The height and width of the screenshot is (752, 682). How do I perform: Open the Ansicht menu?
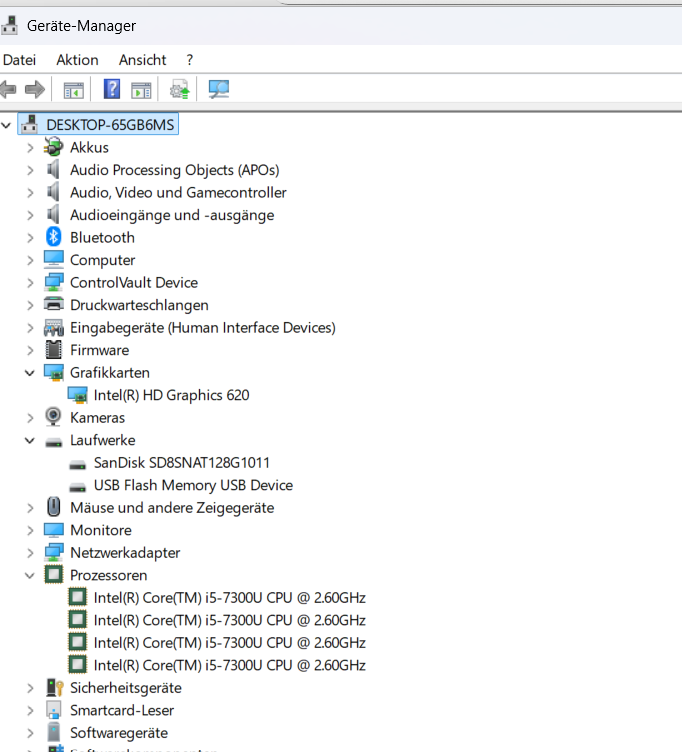tap(142, 60)
